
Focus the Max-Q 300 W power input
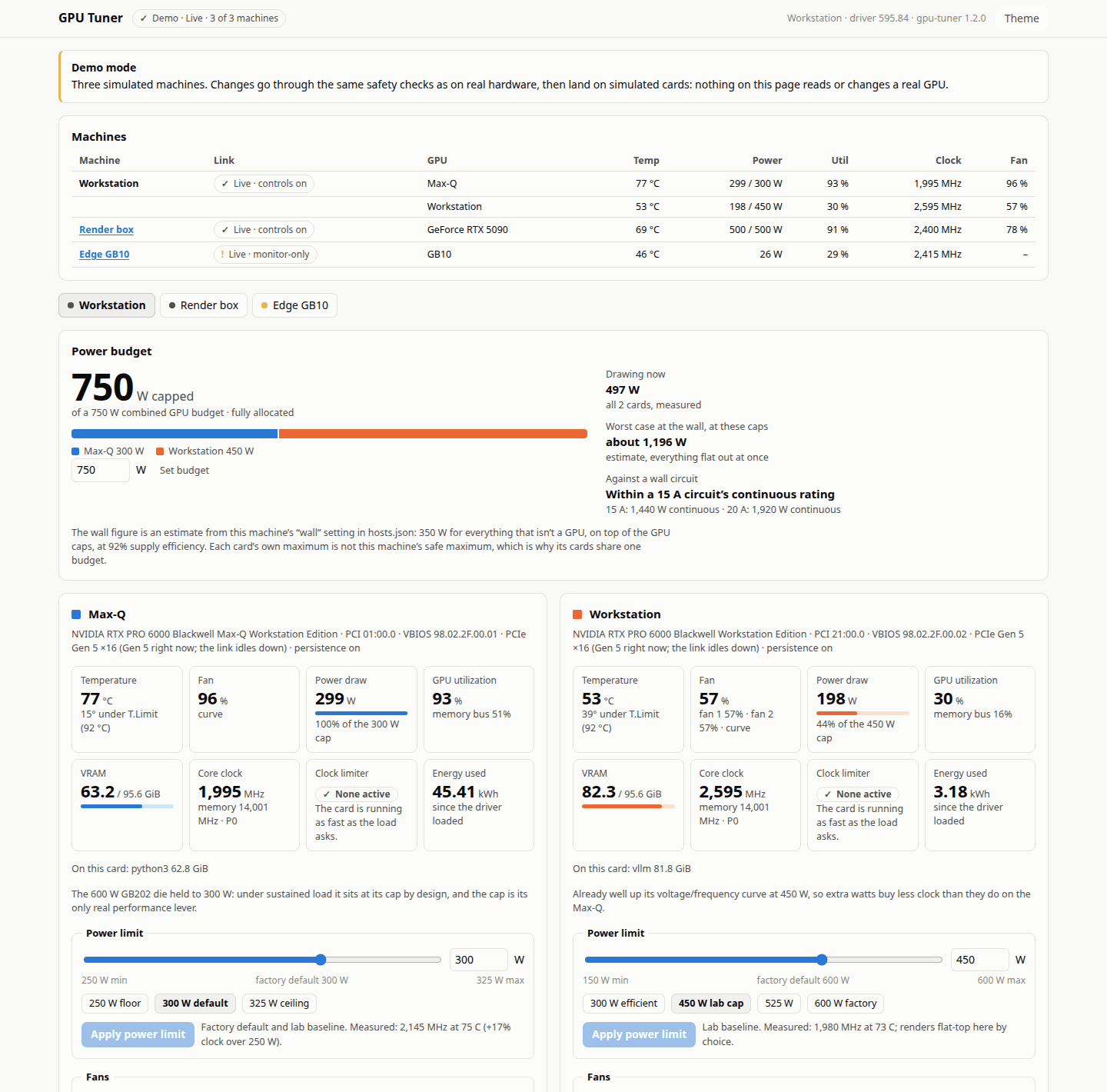pyautogui.click(x=478, y=960)
